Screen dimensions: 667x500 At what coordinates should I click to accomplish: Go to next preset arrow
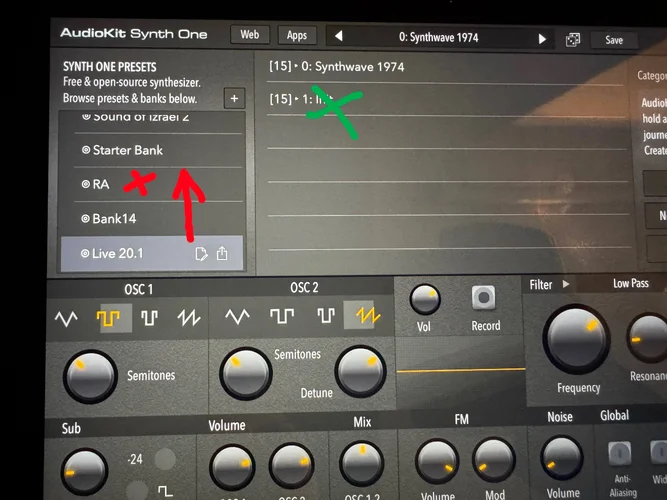point(542,39)
